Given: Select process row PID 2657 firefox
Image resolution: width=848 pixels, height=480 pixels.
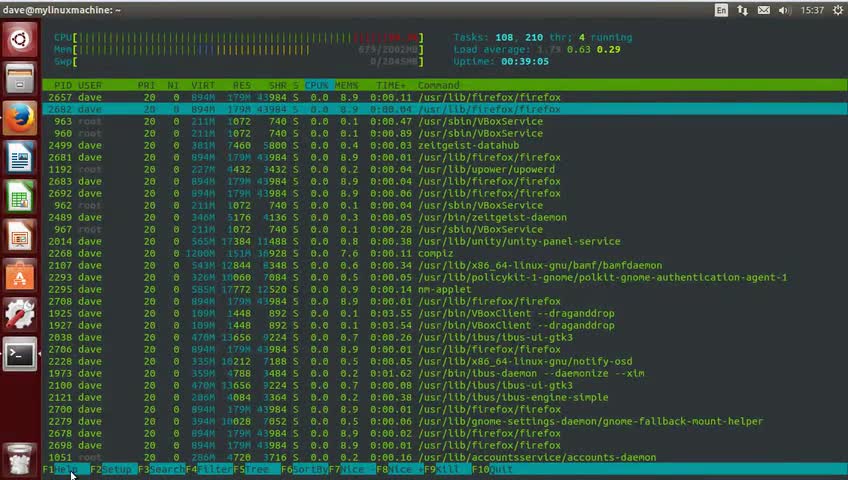Looking at the screenshot, I should click(445, 97).
